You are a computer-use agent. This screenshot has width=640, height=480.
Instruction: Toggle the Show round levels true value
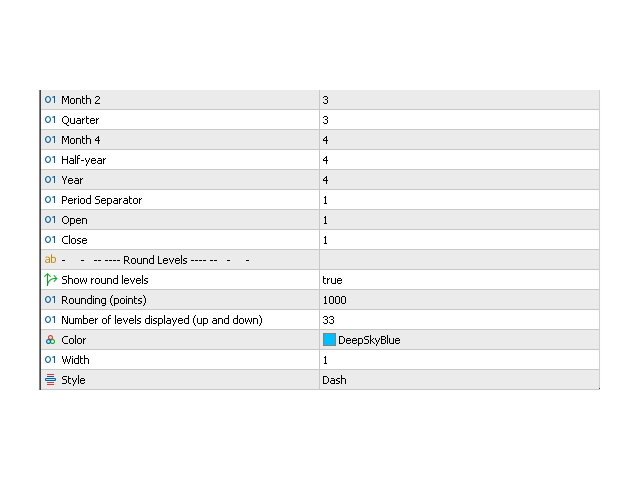coord(458,280)
